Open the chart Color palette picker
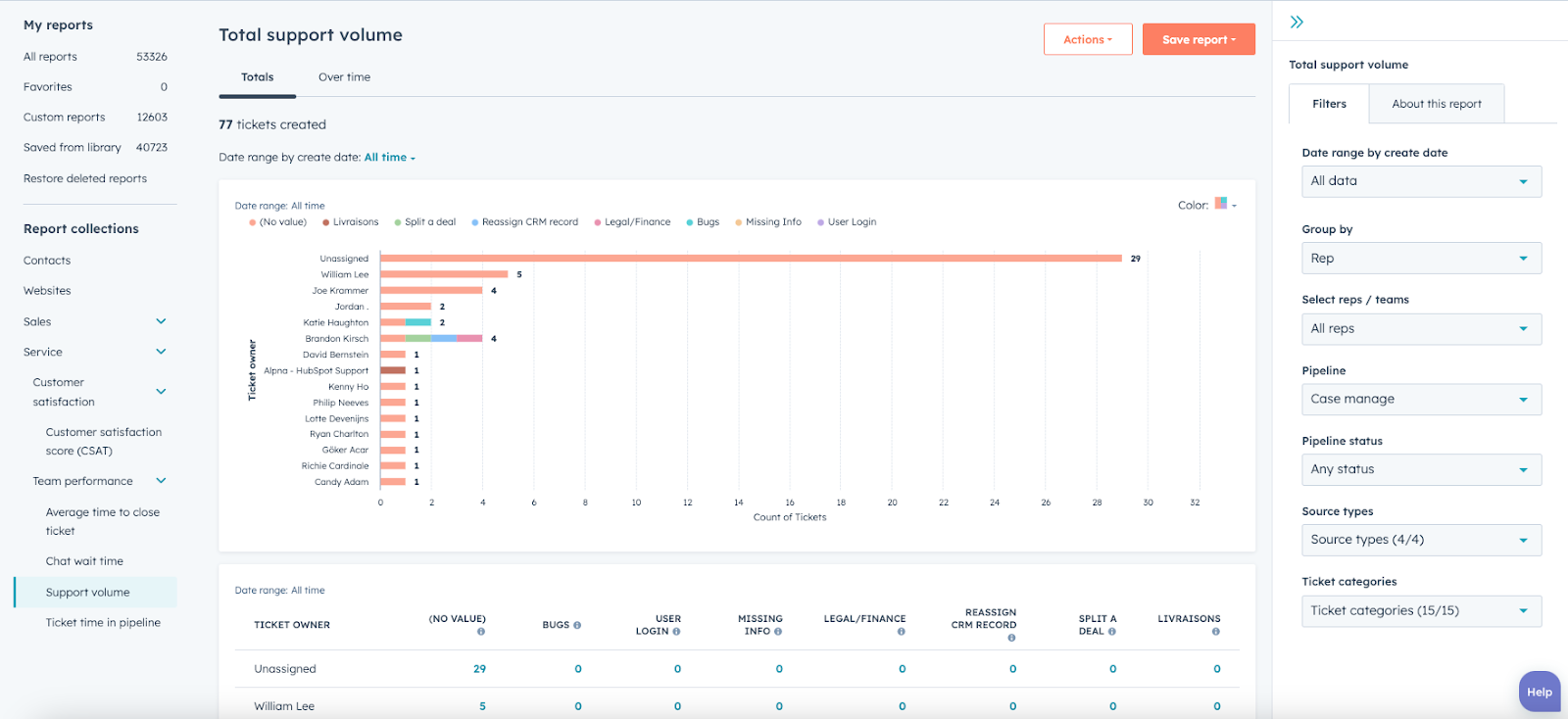 coord(1225,205)
